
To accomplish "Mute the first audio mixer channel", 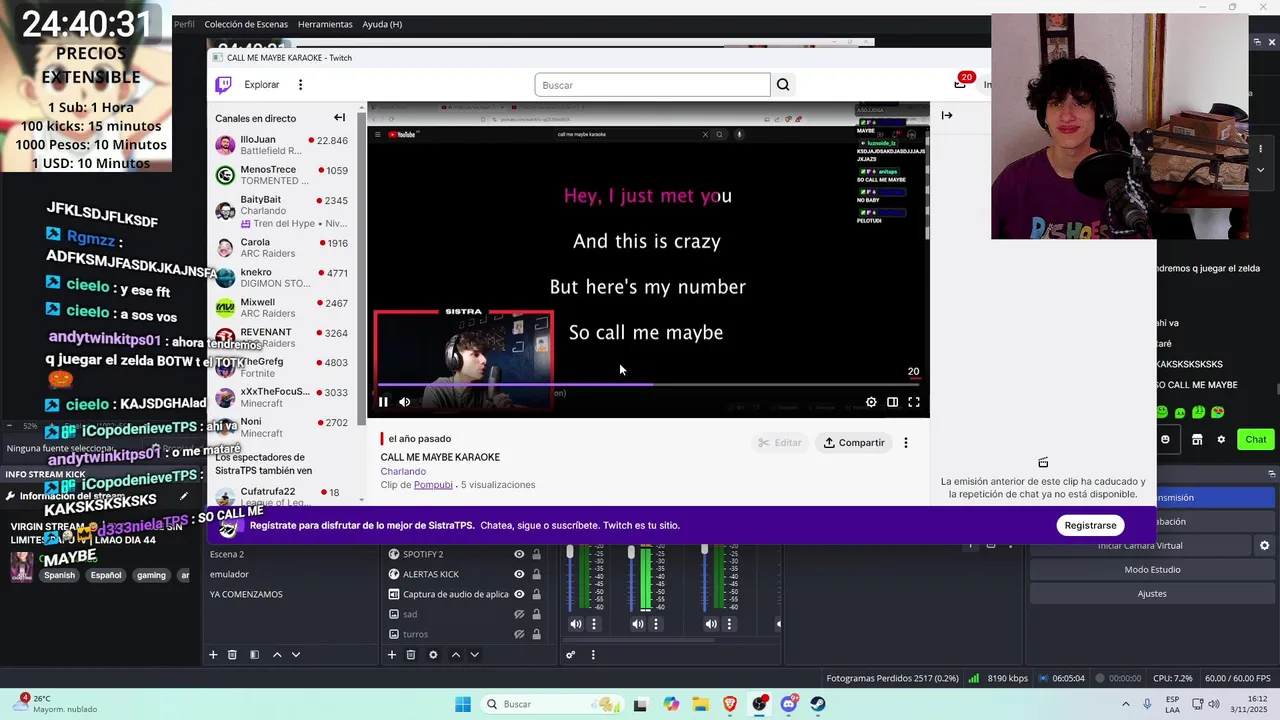I will pos(576,624).
